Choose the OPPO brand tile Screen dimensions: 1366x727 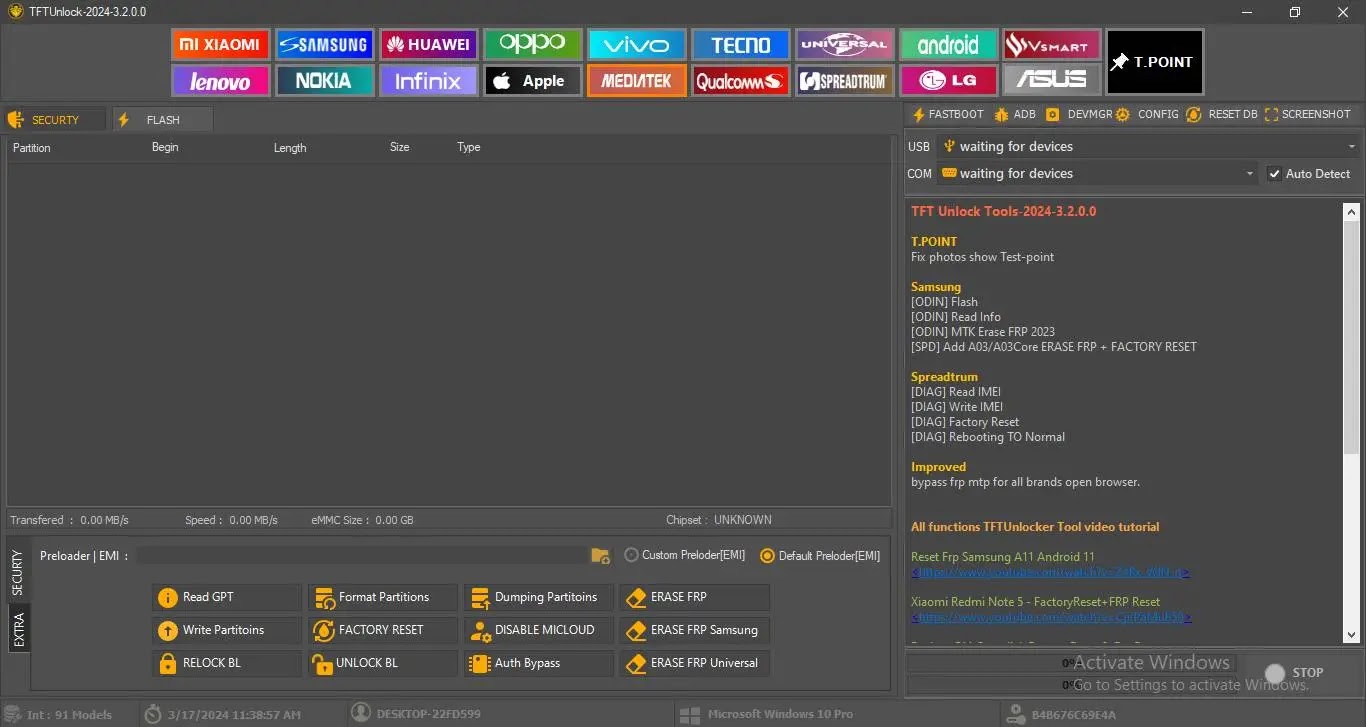click(x=532, y=44)
